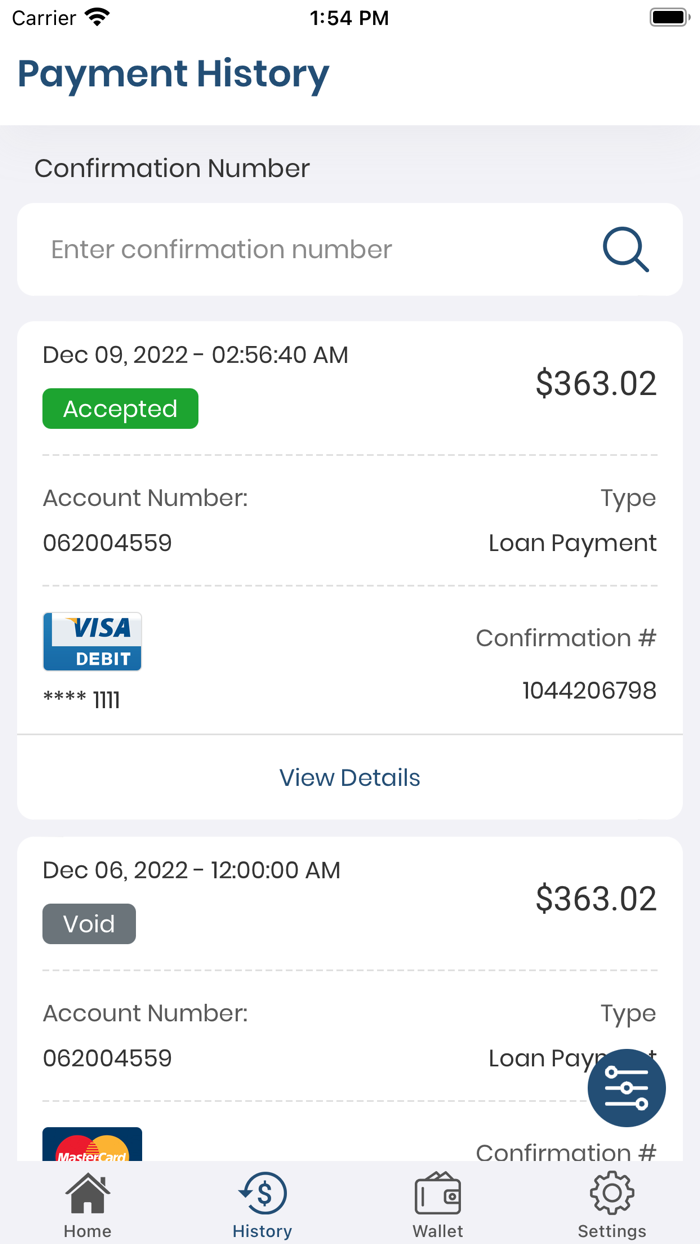Select the gray Void status badge
The width and height of the screenshot is (700, 1244).
click(88, 923)
